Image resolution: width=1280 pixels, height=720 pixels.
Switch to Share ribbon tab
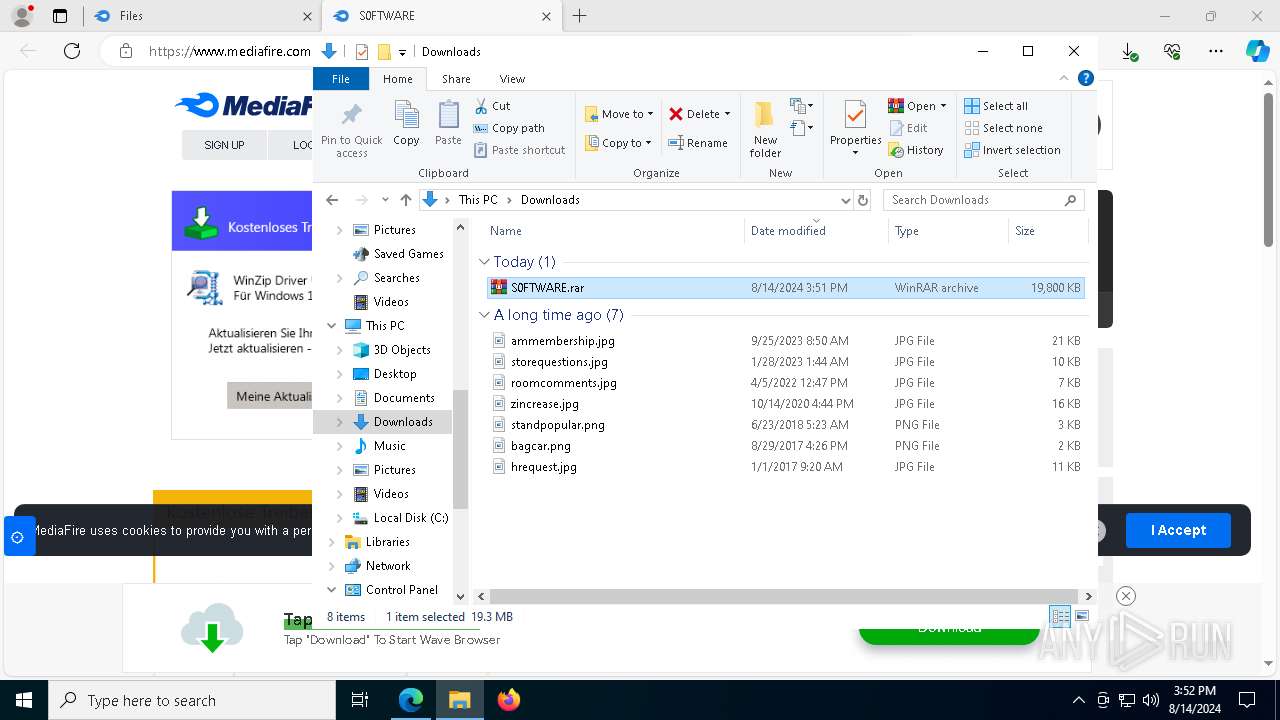click(x=456, y=79)
